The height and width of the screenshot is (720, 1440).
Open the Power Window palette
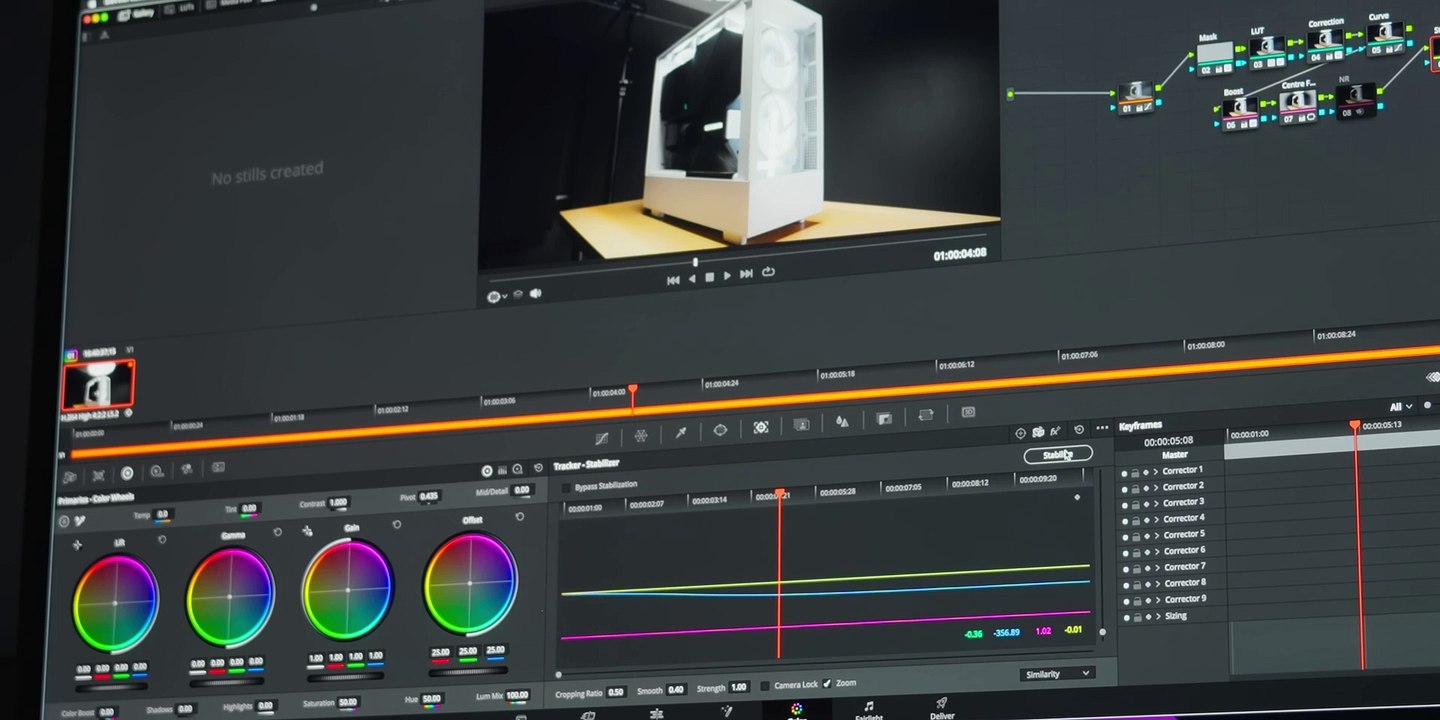tap(720, 430)
